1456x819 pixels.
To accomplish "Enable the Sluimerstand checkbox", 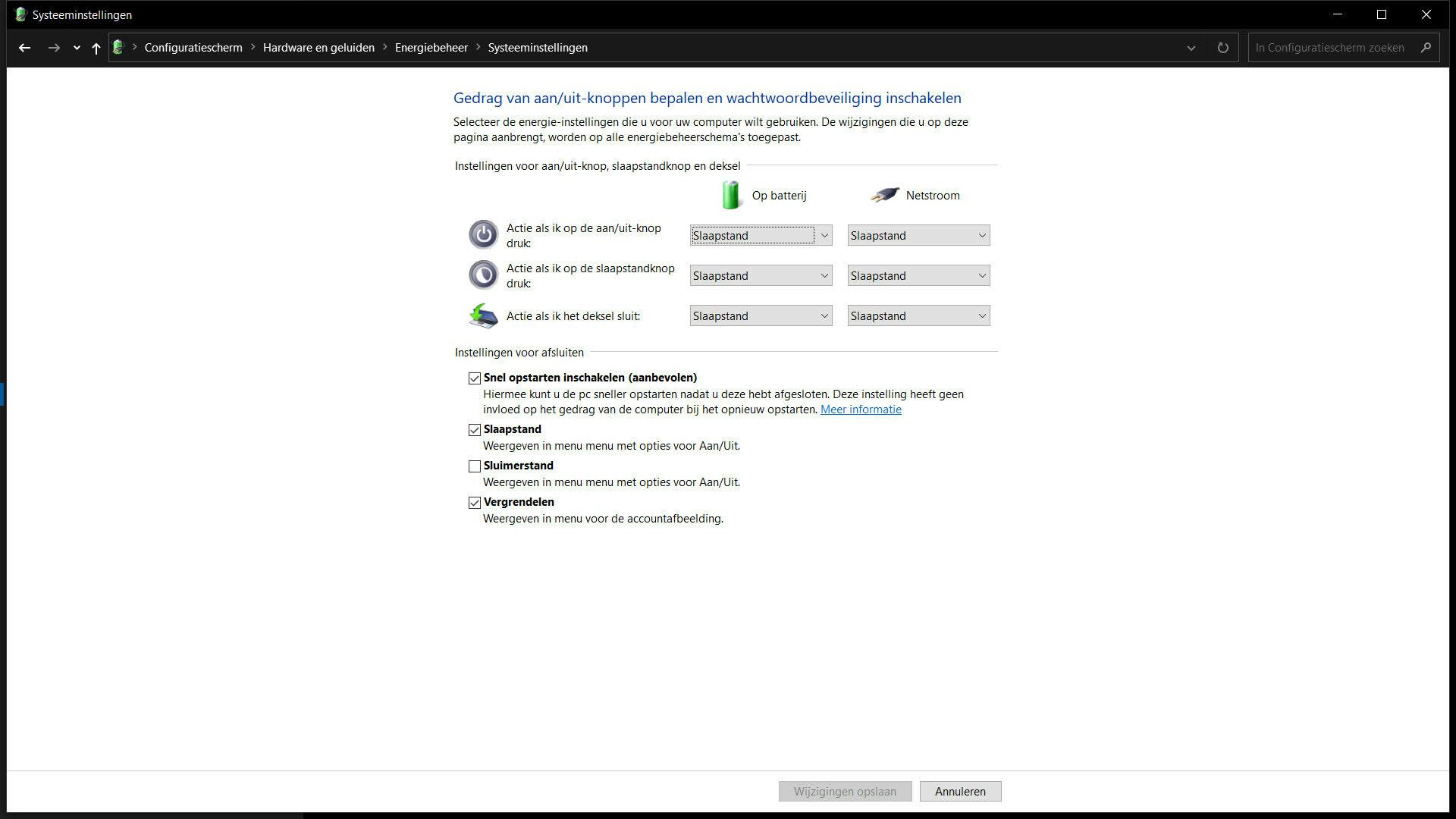I will coord(475,466).
